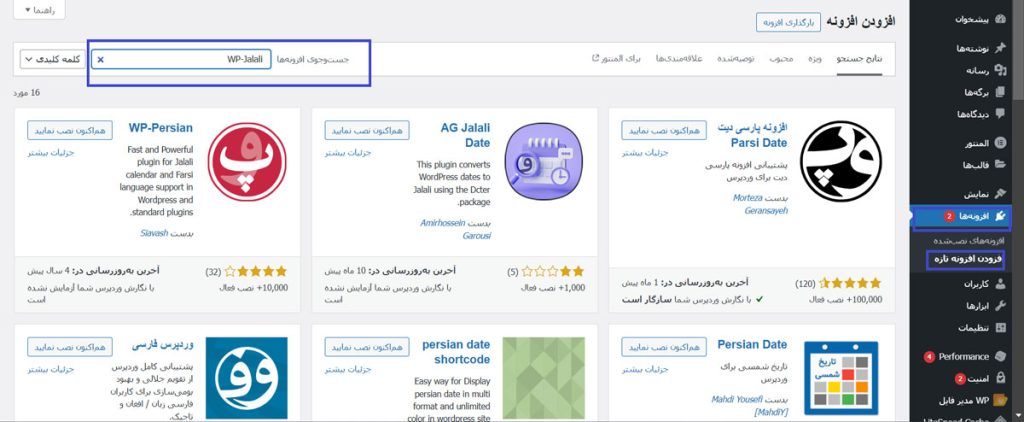1024x422 pixels.
Task: Click the Parsi Date star rating
Action: pyautogui.click(x=849, y=284)
